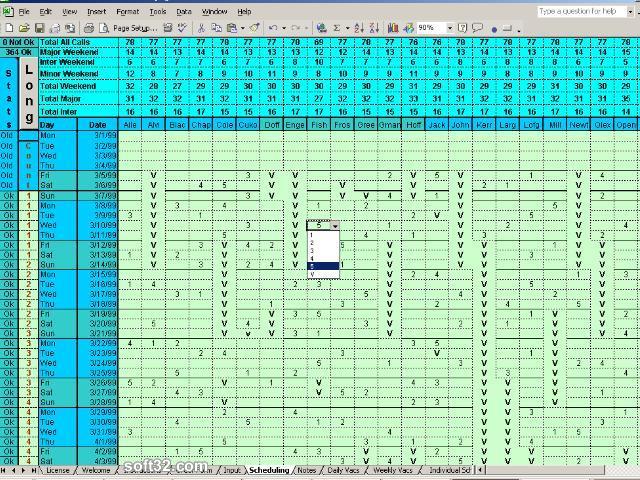Switch to the Daily Vacs sheet tab
Viewport: 640px width, 480px height.
[x=343, y=470]
